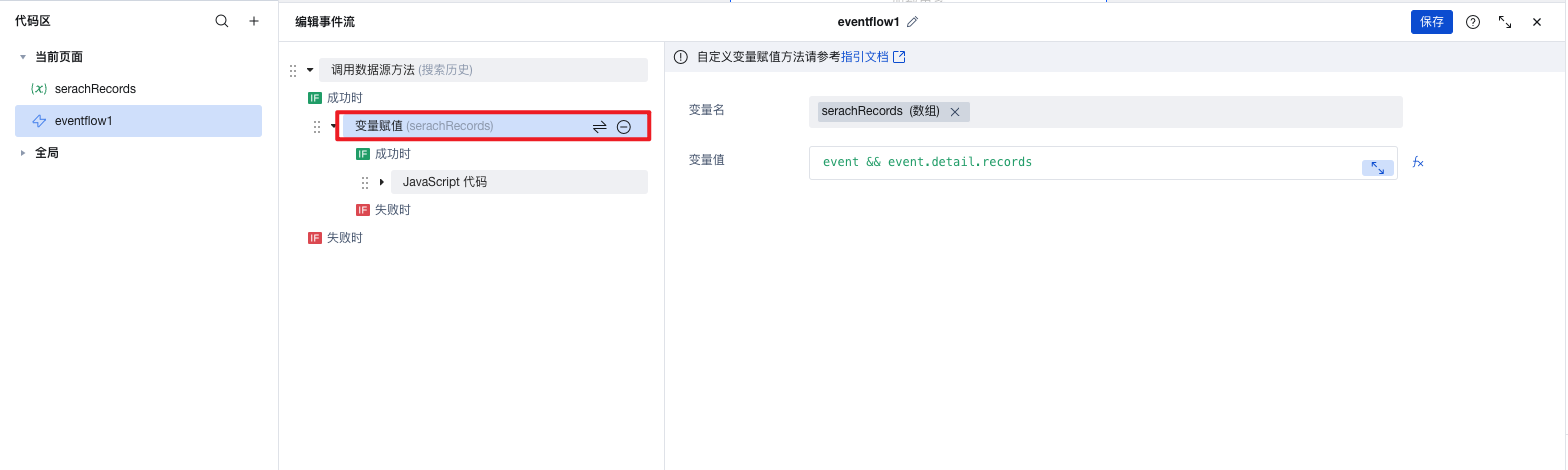Screen dimensions: 1568x470
Task: Edit eventflow1 name with pencil icon
Action: tap(912, 22)
